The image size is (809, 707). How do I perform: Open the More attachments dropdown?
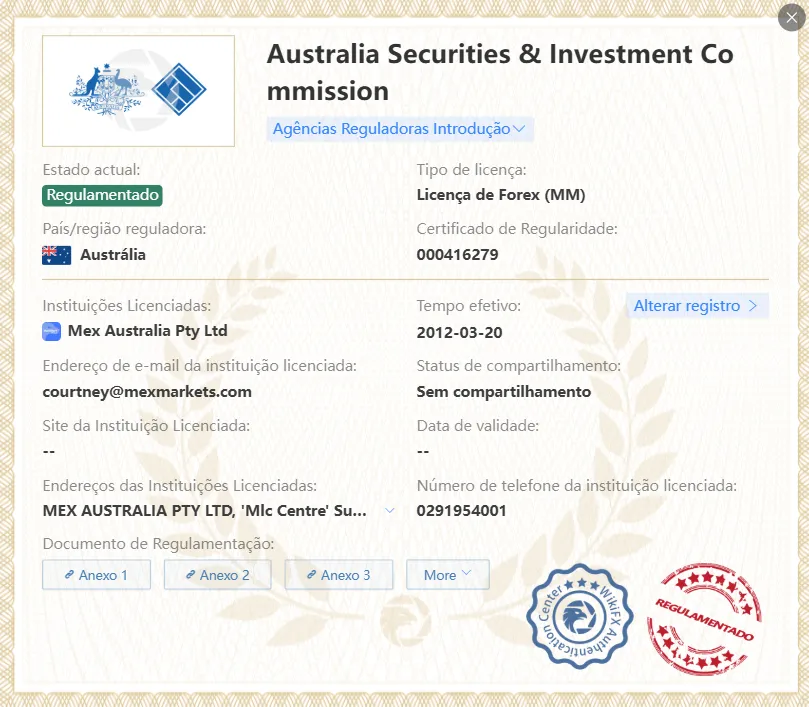(x=448, y=574)
